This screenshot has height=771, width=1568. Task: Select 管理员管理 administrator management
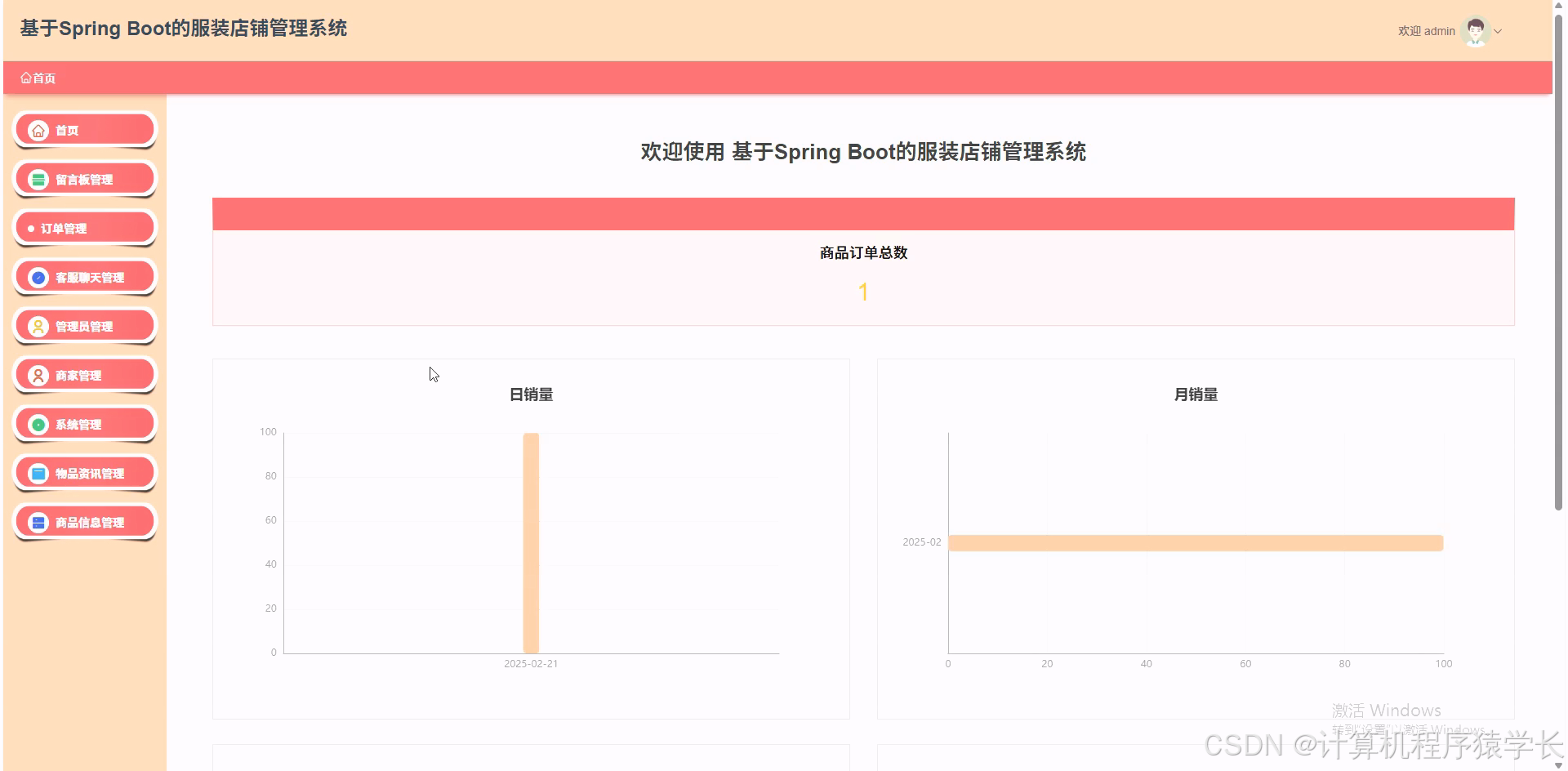pos(85,326)
